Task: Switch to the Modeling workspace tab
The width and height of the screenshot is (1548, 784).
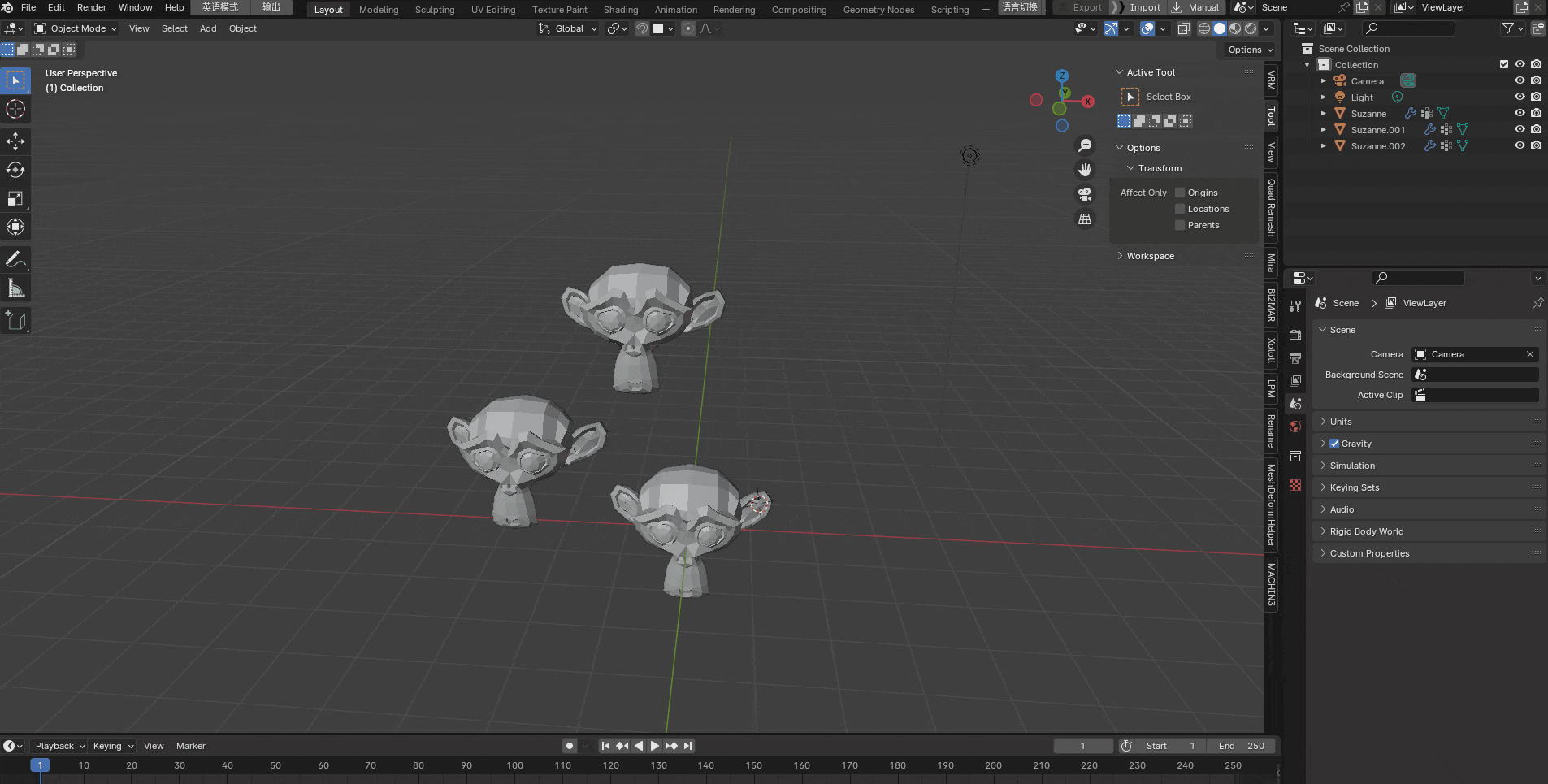Action: 379,10
